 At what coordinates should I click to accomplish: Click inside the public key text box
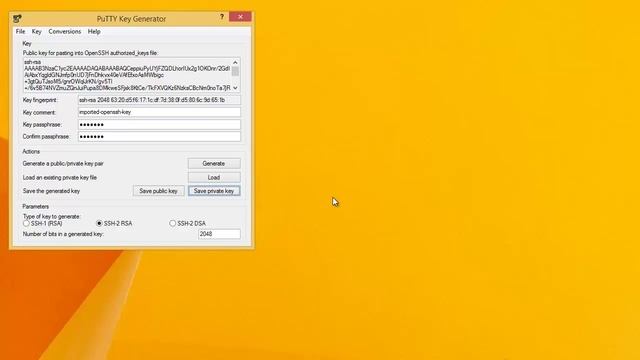(127, 75)
